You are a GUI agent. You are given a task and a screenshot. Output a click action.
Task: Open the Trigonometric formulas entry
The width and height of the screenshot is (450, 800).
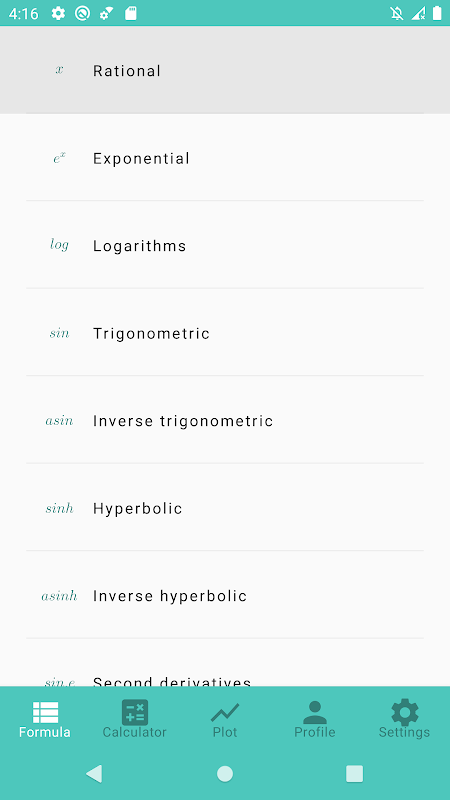[225, 333]
